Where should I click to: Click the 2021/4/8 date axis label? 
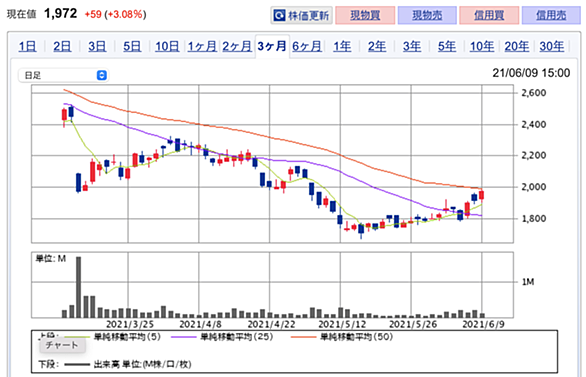[201, 324]
